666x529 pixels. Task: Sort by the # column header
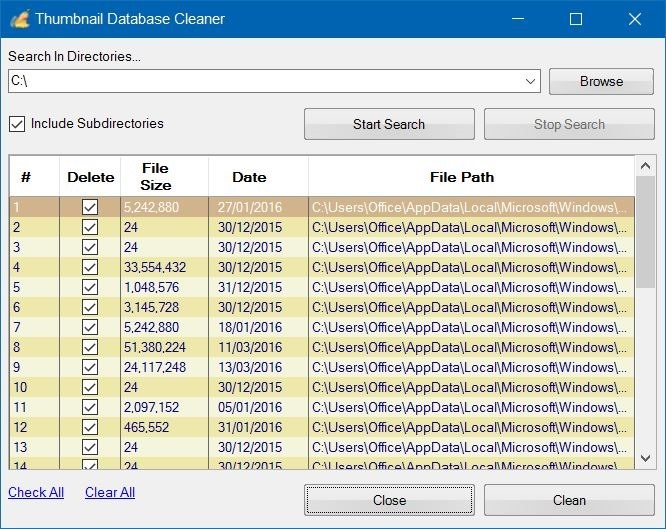(x=34, y=176)
